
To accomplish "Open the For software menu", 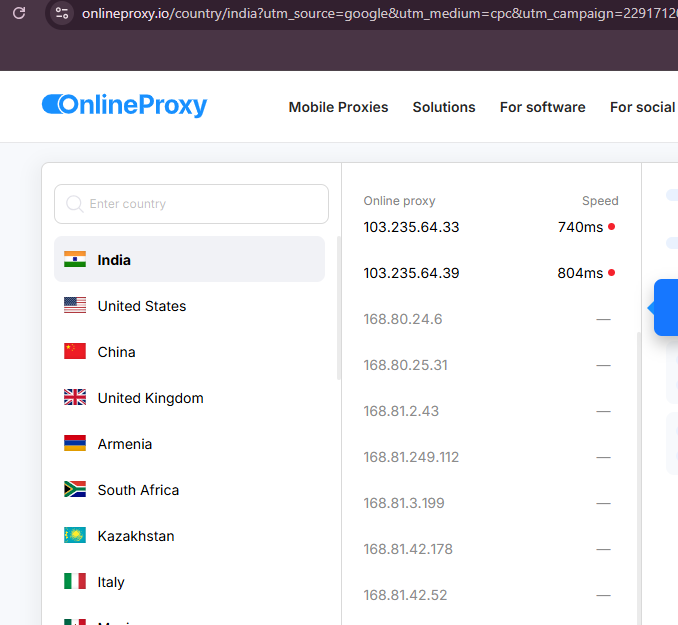I will (x=542, y=107).
